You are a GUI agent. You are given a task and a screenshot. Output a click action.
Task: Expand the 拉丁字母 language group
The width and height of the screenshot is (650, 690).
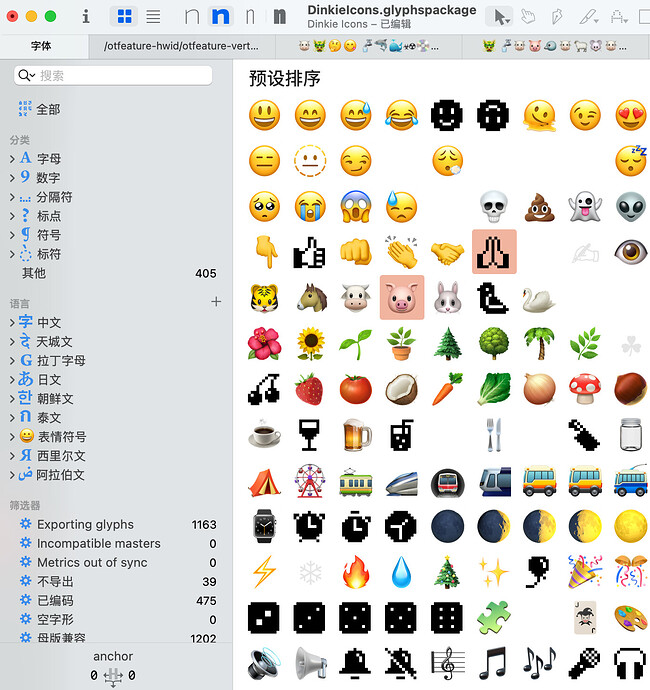12,360
